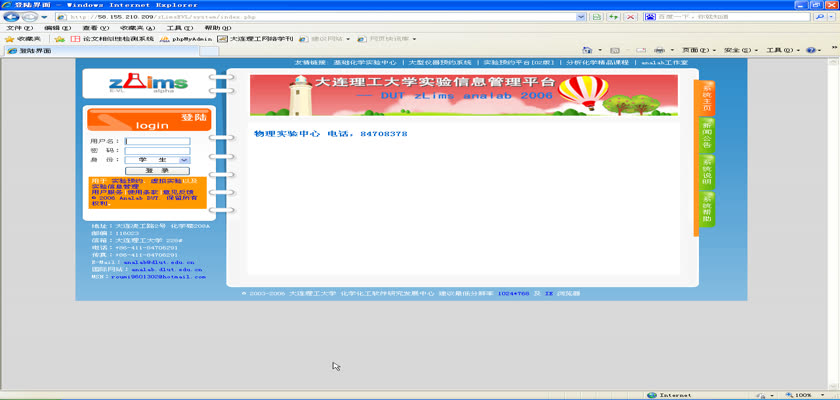Viewport: 840px width, 400px height.
Task: Open the 大连理工网络学刊 bookmark
Action: tap(256, 39)
